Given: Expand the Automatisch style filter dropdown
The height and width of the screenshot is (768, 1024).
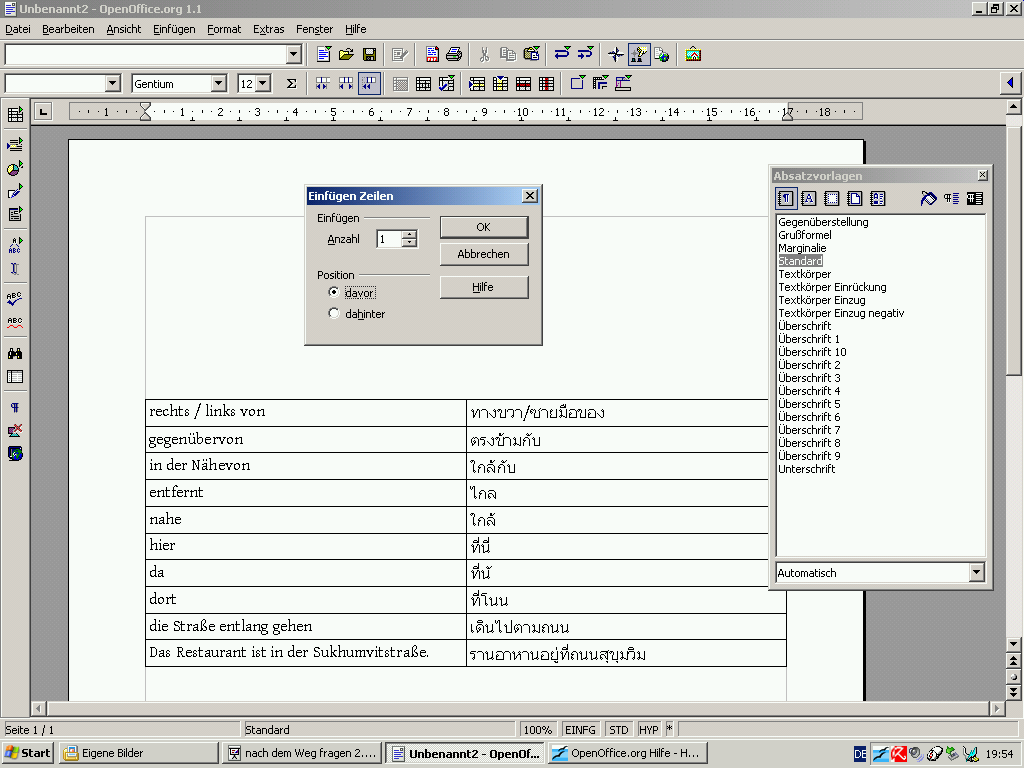Looking at the screenshot, I should point(976,573).
